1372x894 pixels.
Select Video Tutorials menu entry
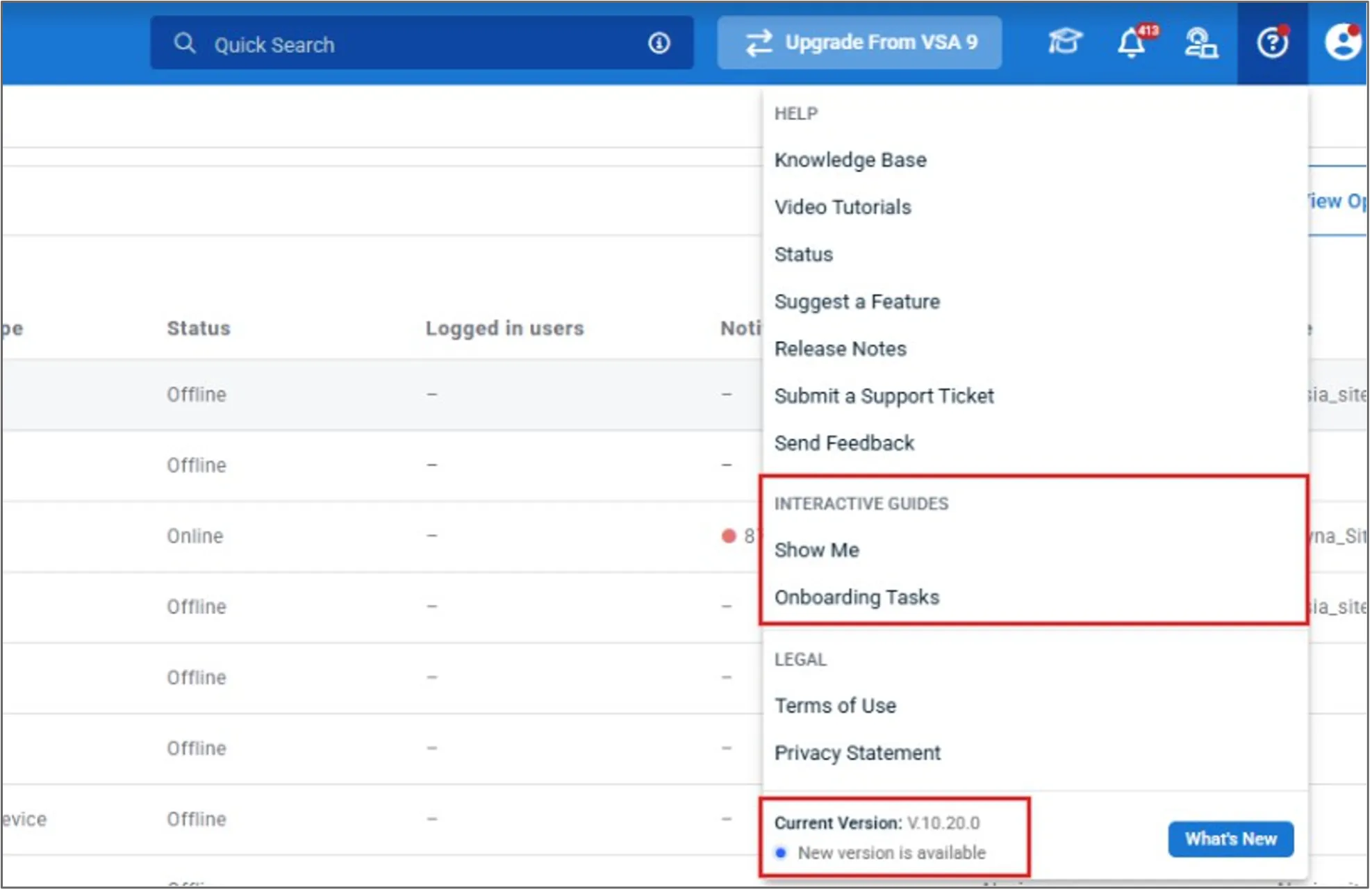[843, 207]
